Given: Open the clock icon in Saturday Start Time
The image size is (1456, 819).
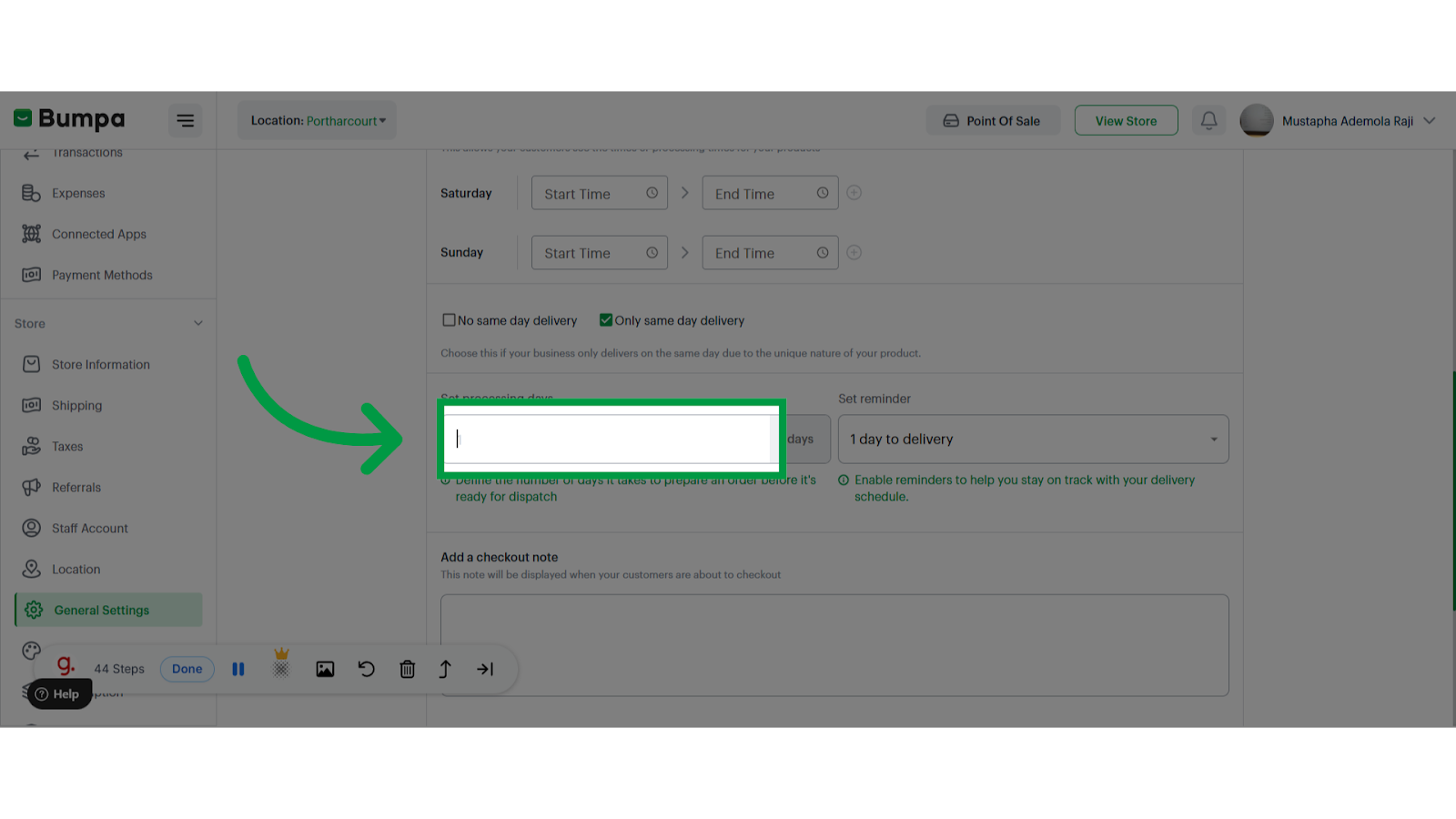Looking at the screenshot, I should (652, 193).
